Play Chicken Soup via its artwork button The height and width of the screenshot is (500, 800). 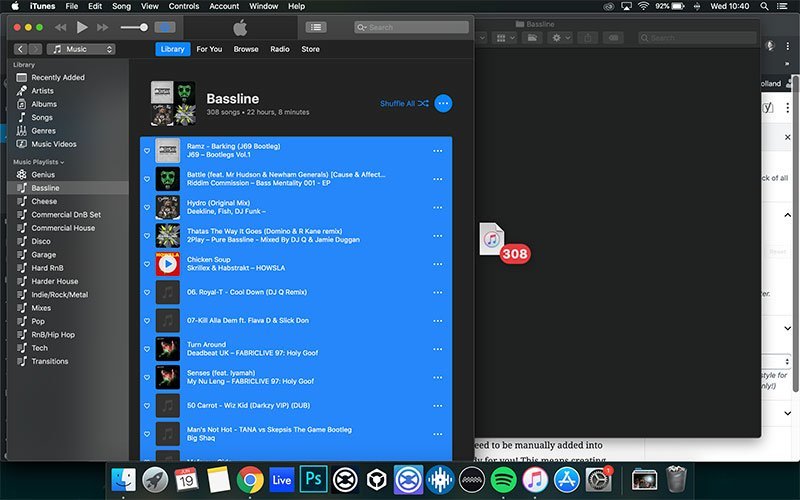coord(168,264)
